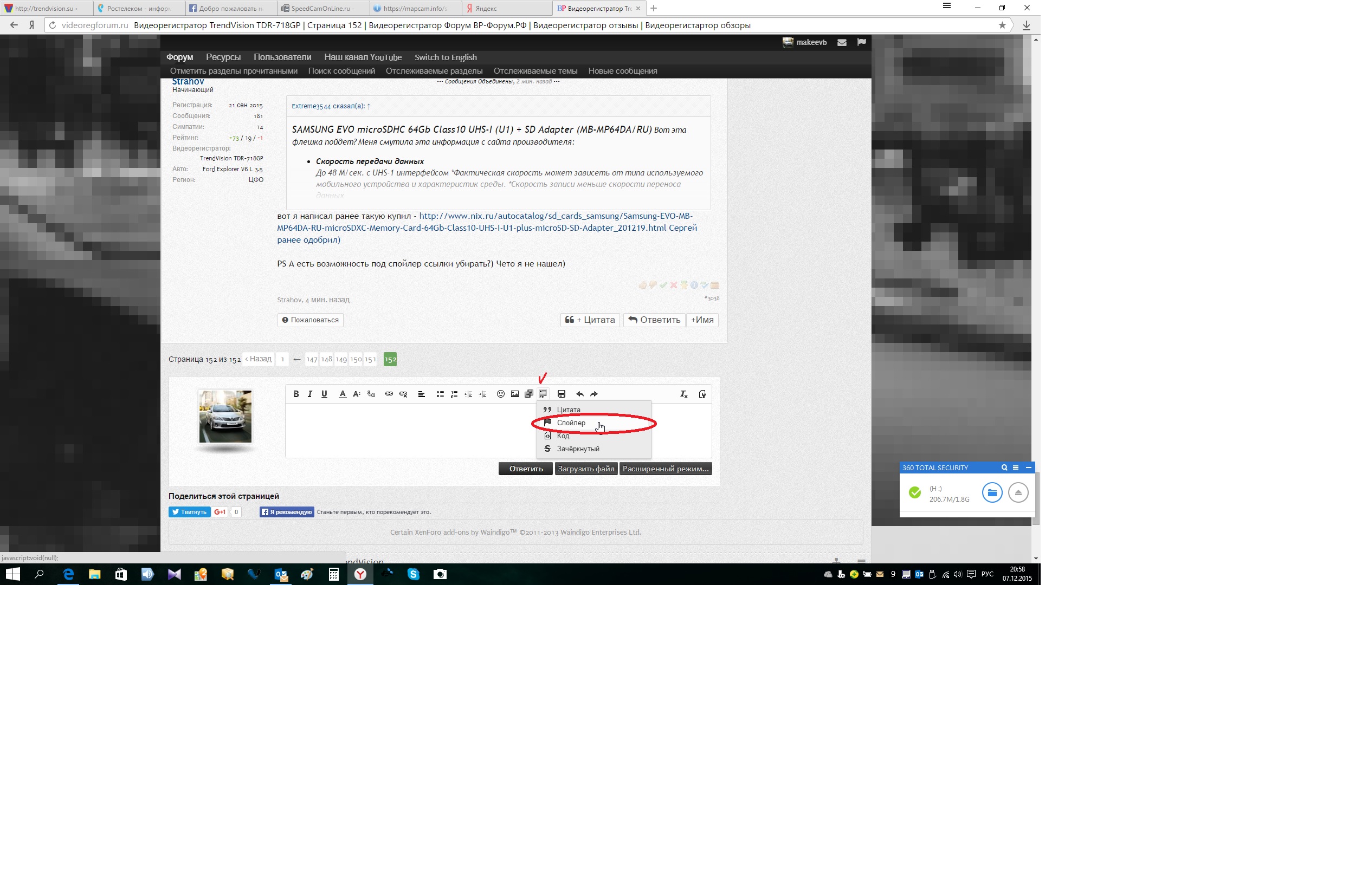Collapse the insert special block dropdown
The width and height of the screenshot is (1355, 896).
click(x=543, y=394)
